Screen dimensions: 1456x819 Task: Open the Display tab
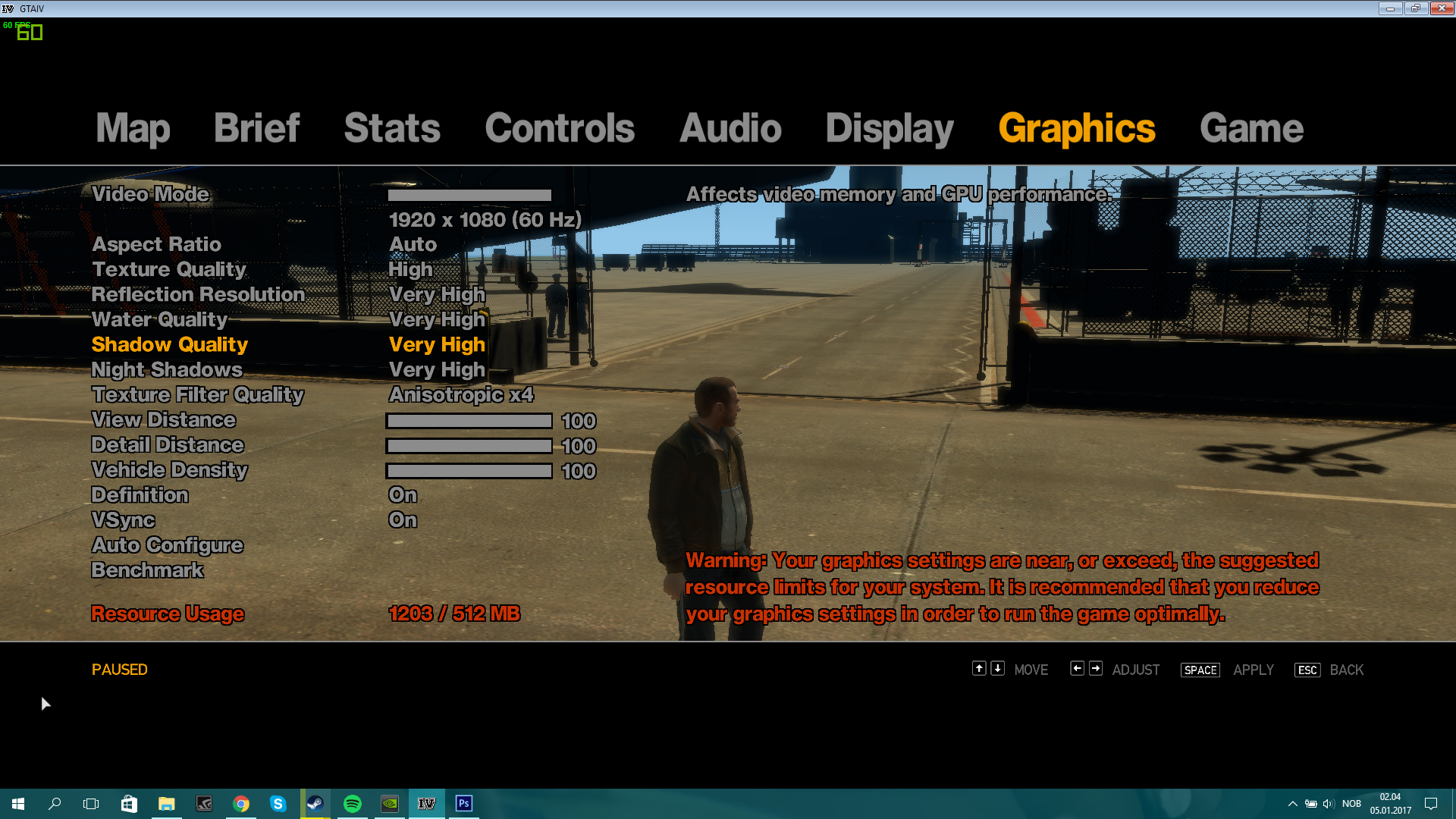(x=890, y=129)
